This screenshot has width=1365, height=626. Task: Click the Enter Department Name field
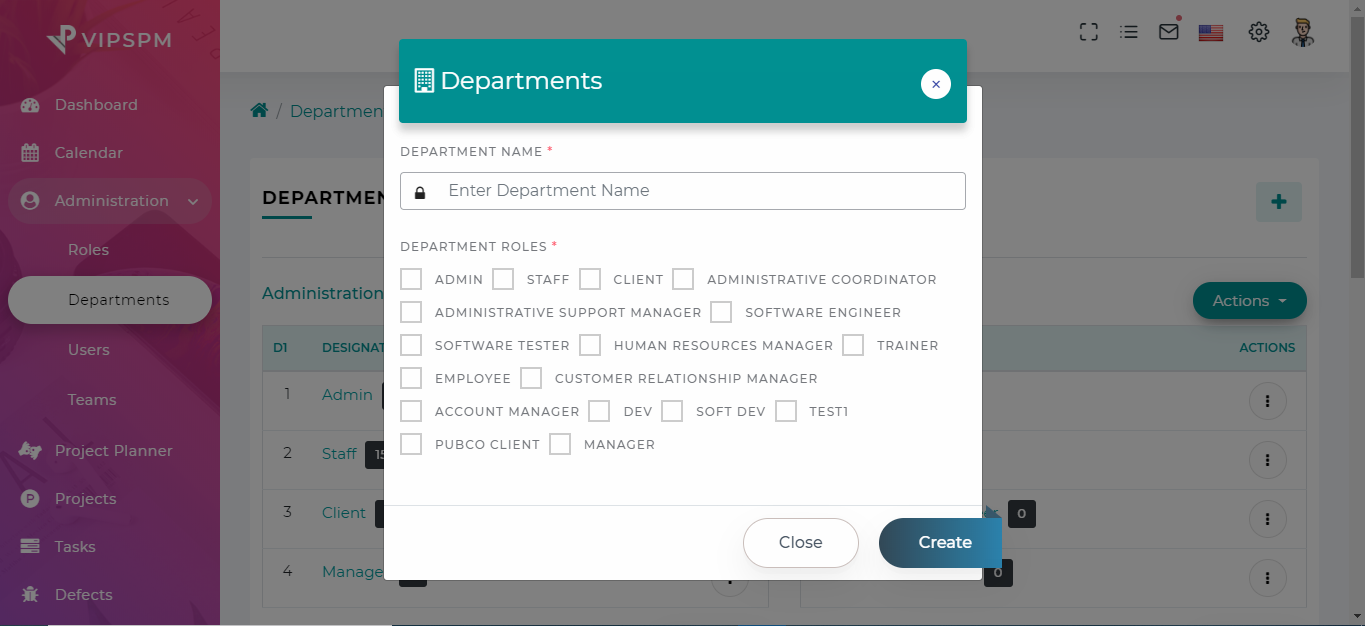coord(683,190)
